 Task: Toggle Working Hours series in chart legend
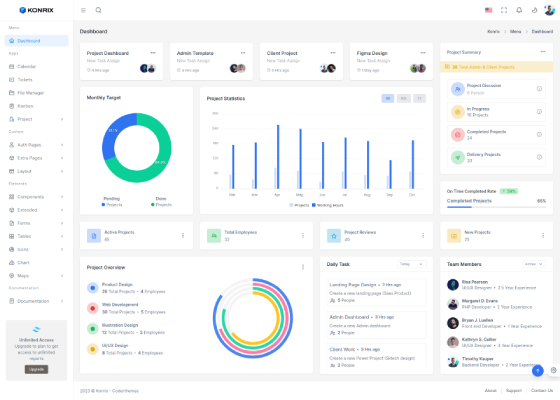(328, 205)
